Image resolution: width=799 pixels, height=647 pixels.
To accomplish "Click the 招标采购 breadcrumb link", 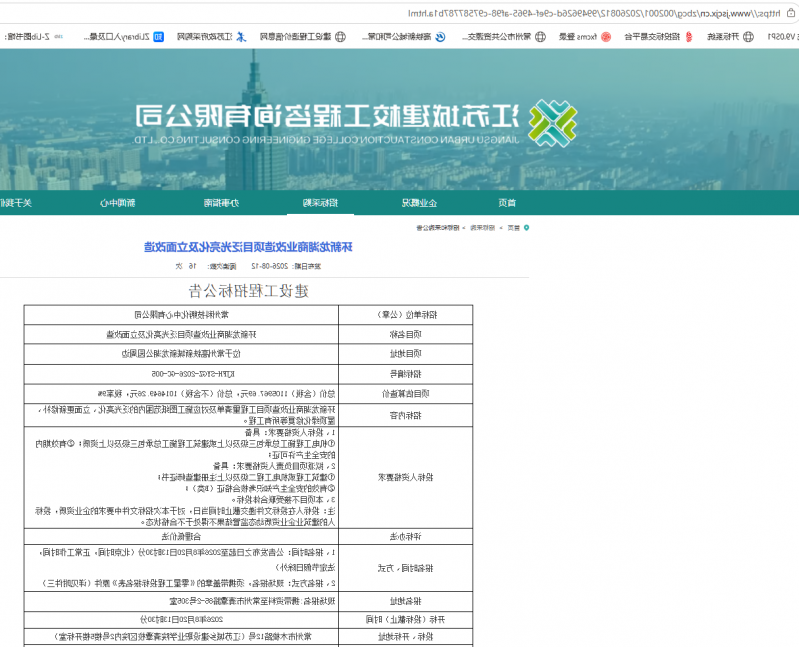I will (482, 228).
